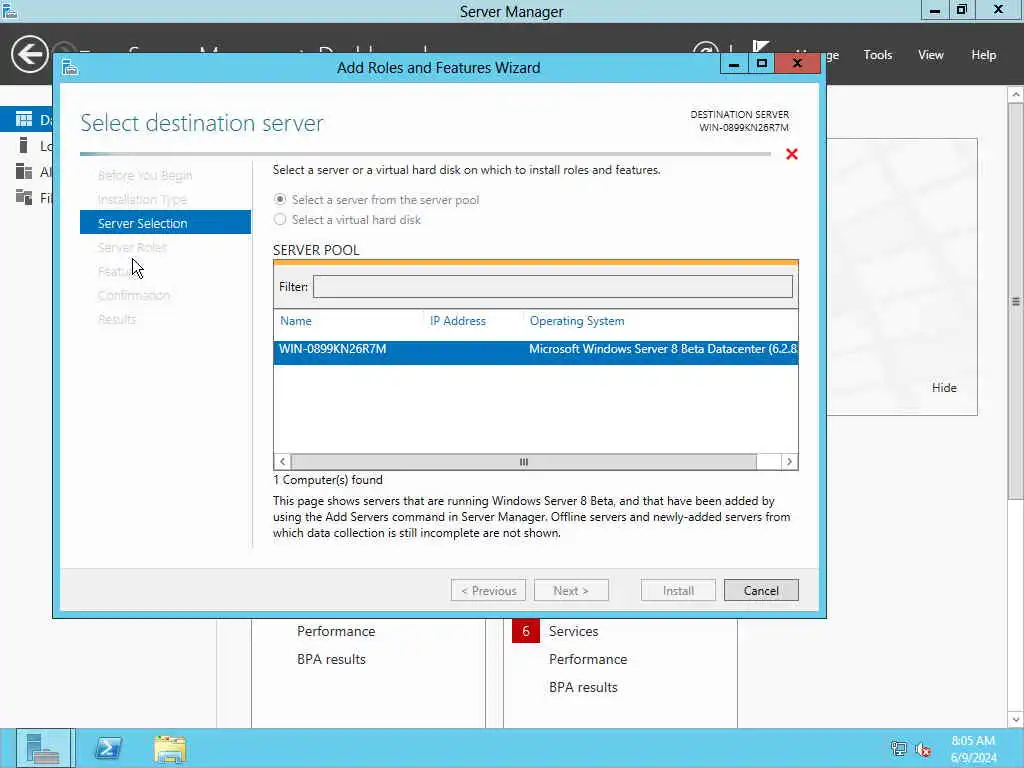Viewport: 1024px width, 768px height.
Task: Select the Local Server icon in sidebar
Action: [24, 145]
